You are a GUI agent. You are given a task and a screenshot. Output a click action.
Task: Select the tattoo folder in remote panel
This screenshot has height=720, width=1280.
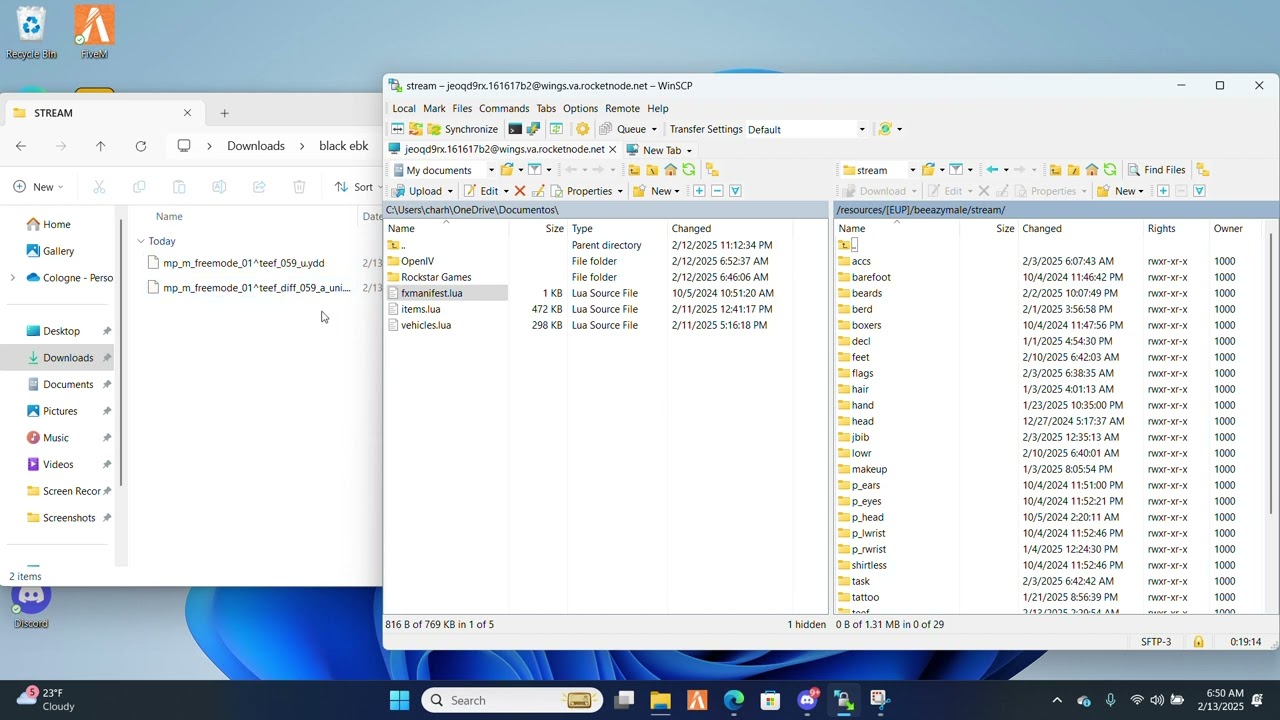(x=865, y=597)
